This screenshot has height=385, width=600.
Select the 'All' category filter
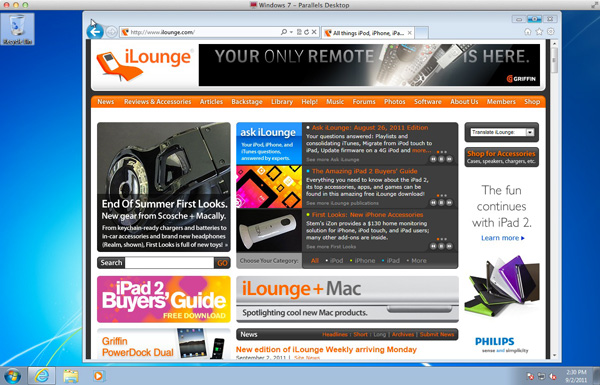click(x=315, y=261)
